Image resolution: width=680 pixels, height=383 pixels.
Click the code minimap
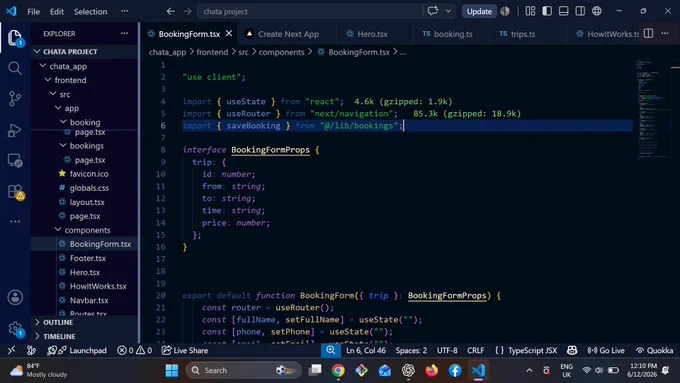click(653, 109)
